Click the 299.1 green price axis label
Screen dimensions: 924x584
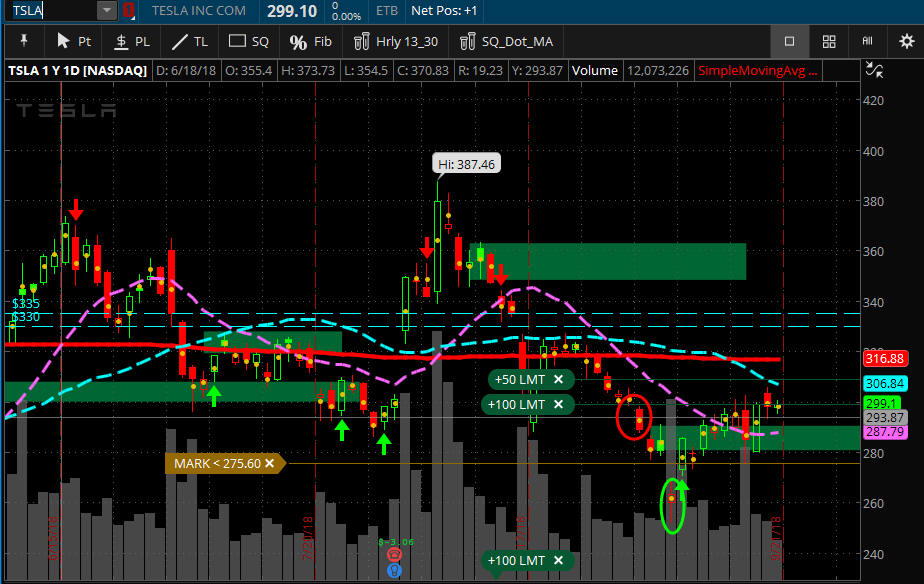[x=882, y=403]
